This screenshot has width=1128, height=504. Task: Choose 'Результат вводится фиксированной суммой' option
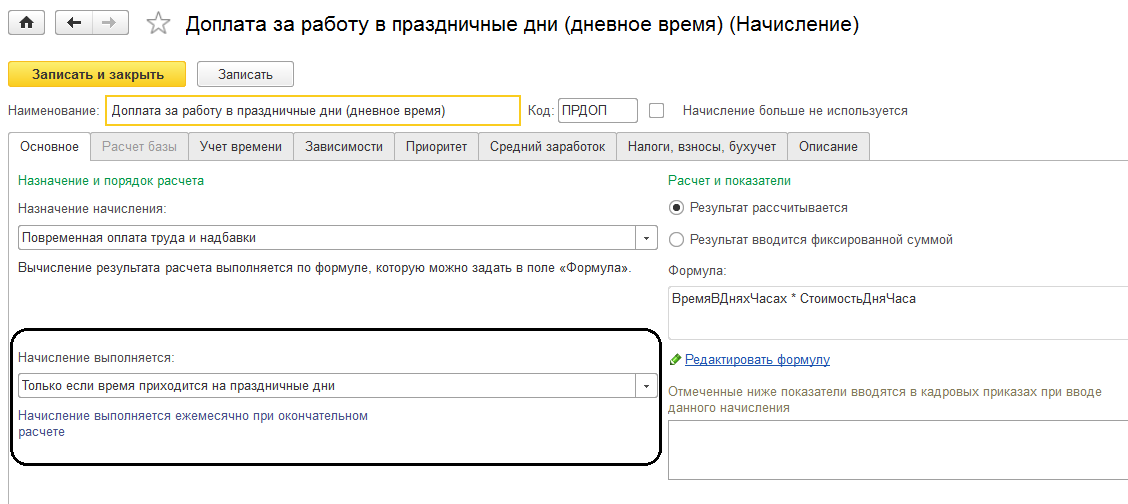pyautogui.click(x=677, y=240)
